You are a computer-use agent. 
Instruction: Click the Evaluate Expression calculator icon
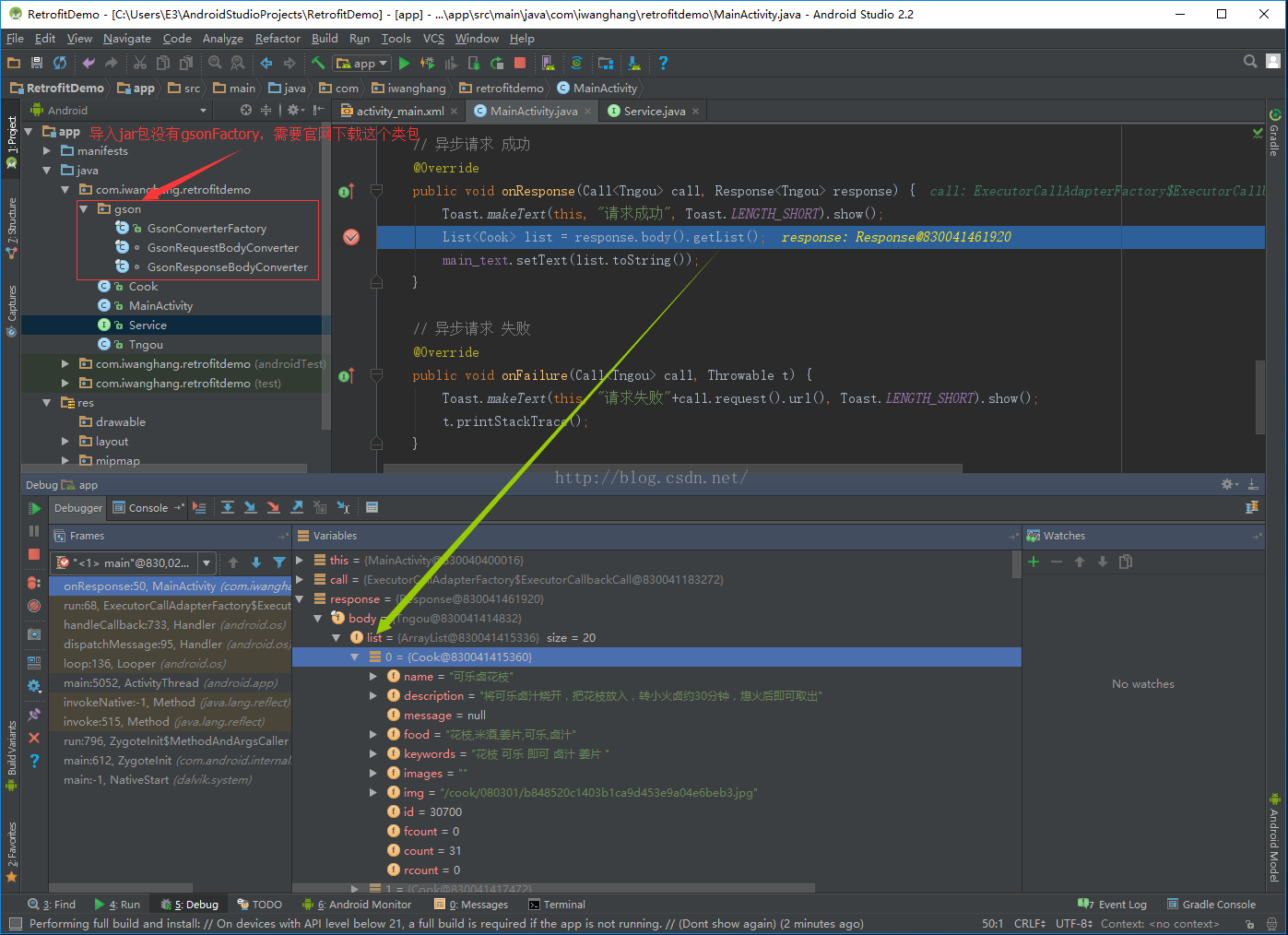point(372,507)
